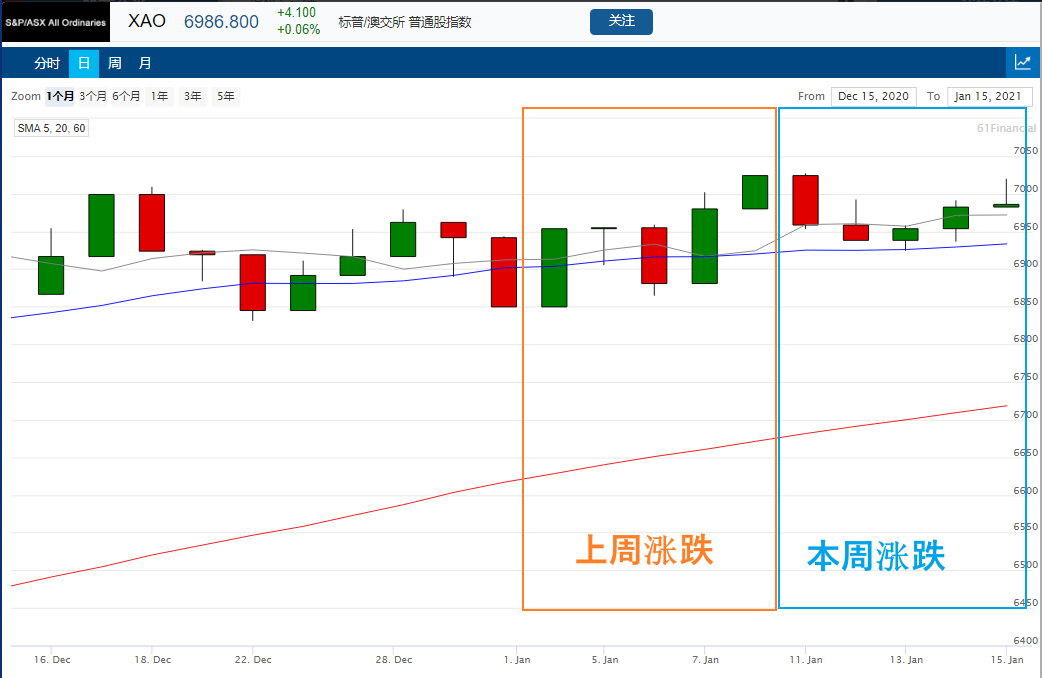Select the 日 daily chart tab
The height and width of the screenshot is (678, 1042).
[x=84, y=63]
